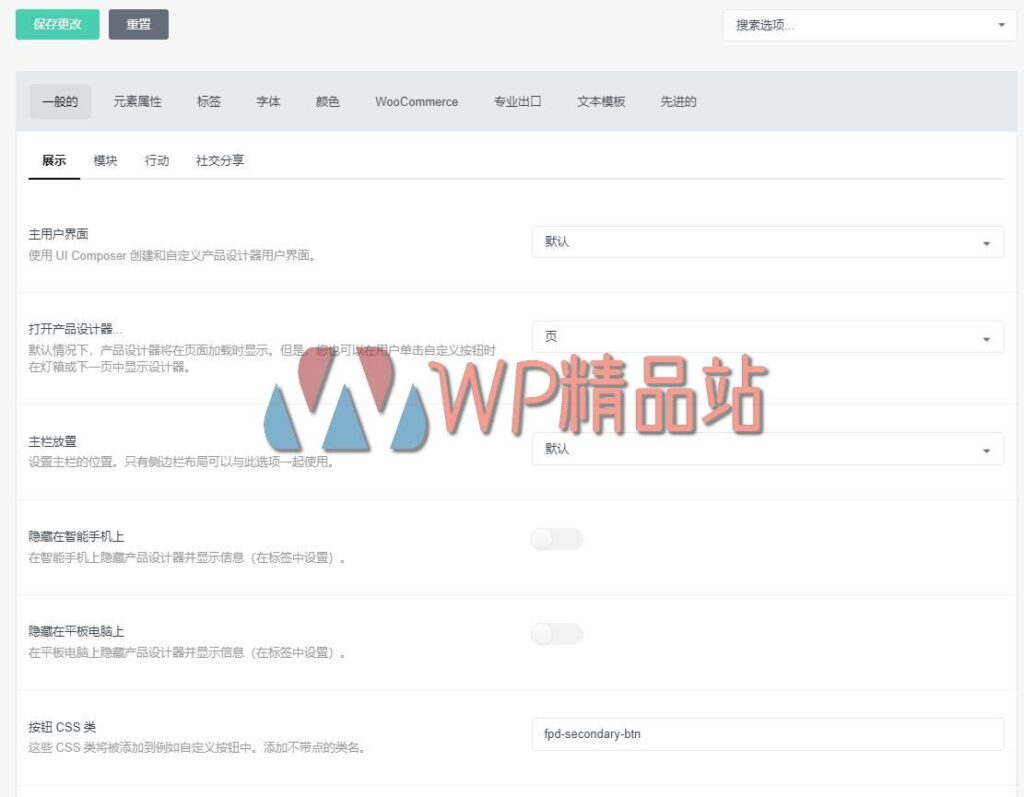Open the 先进的 advanced tab
Viewport: 1024px width, 797px height.
tap(678, 101)
